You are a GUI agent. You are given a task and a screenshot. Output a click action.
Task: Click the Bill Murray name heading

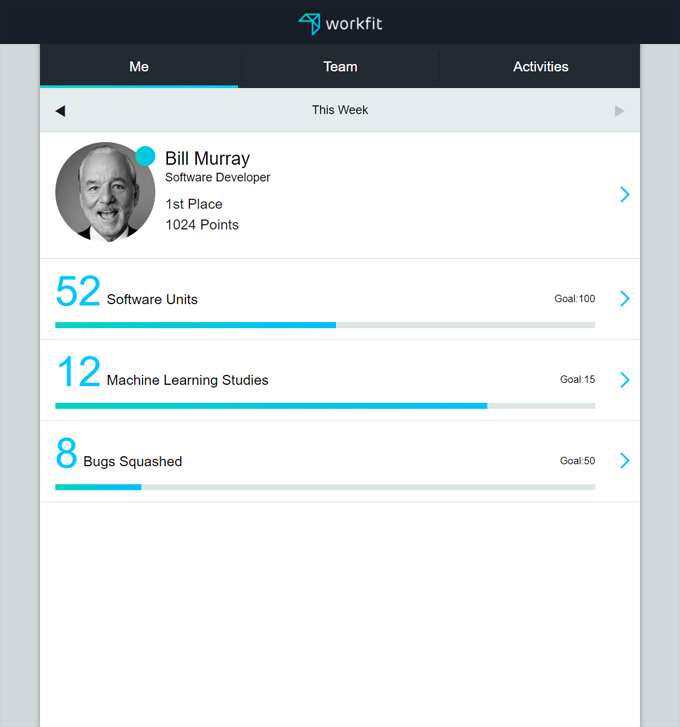click(x=207, y=159)
